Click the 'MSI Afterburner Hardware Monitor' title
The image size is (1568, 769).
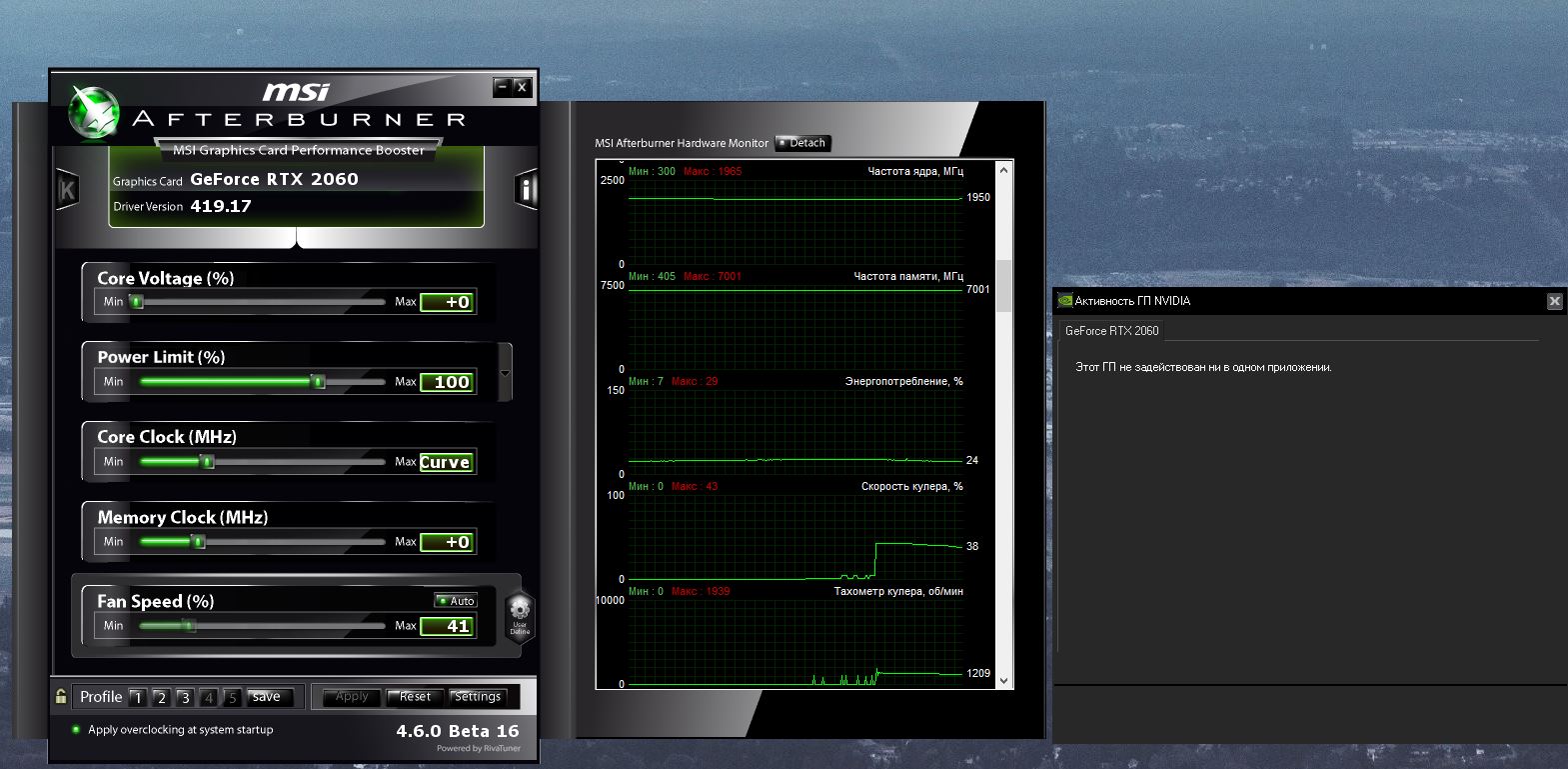[x=682, y=143]
